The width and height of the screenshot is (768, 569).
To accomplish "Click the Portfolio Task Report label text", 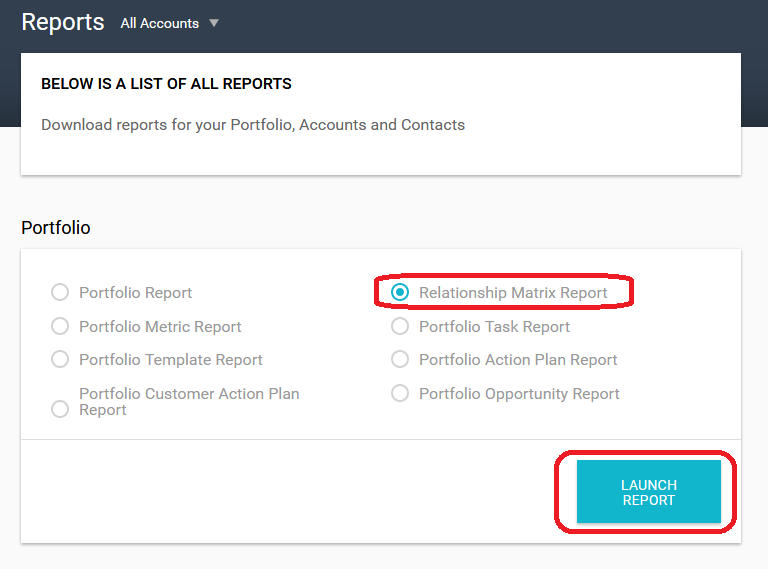I will (x=494, y=327).
